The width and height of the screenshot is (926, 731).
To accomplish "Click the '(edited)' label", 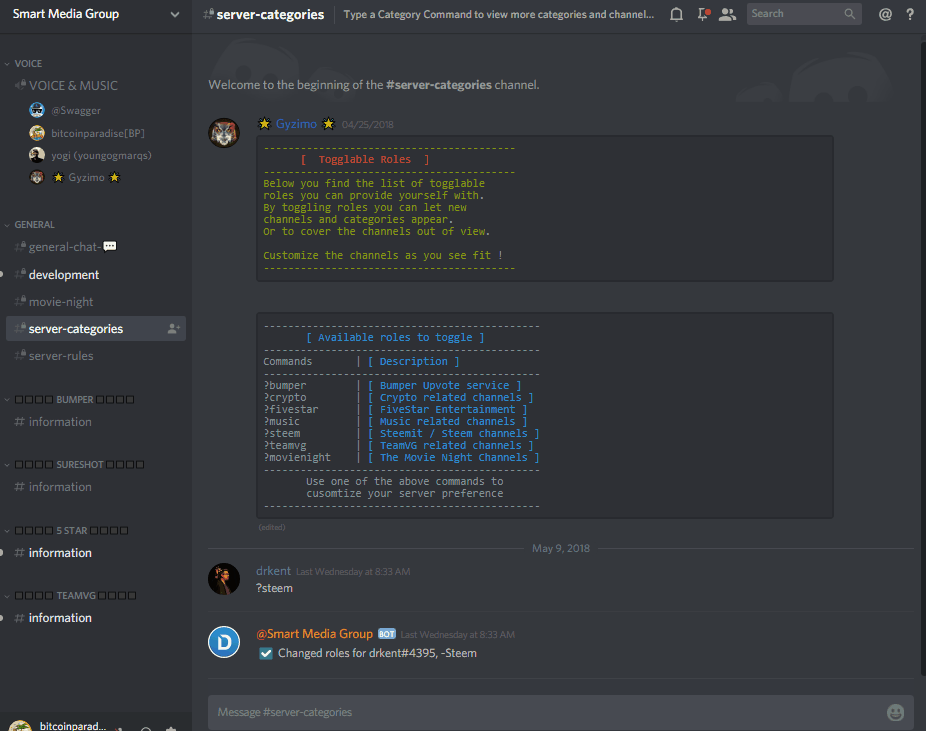I will tap(272, 527).
